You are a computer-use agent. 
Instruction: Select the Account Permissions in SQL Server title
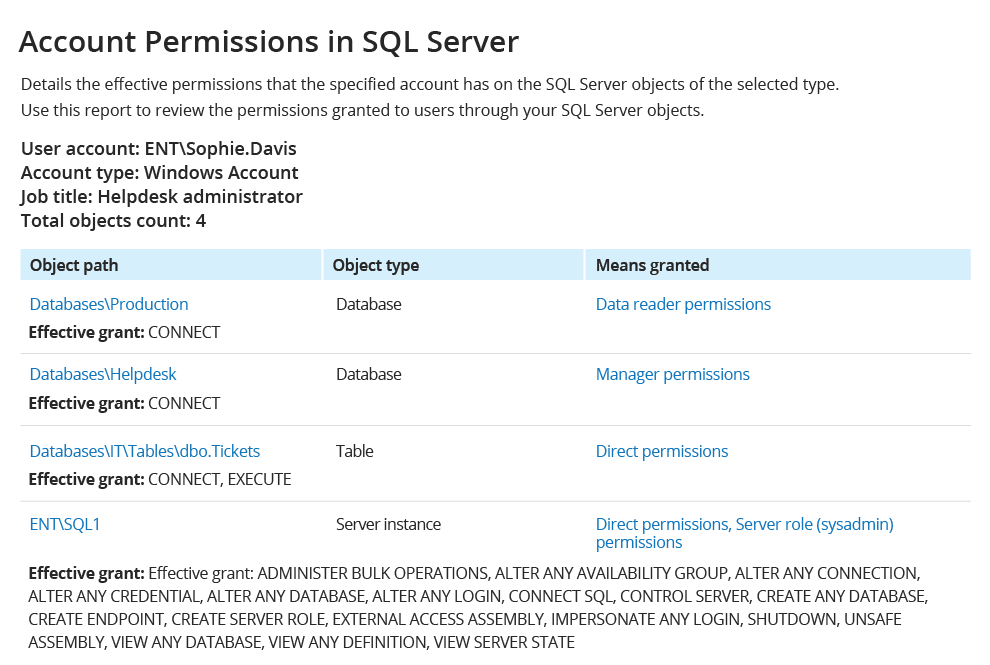pyautogui.click(x=268, y=41)
